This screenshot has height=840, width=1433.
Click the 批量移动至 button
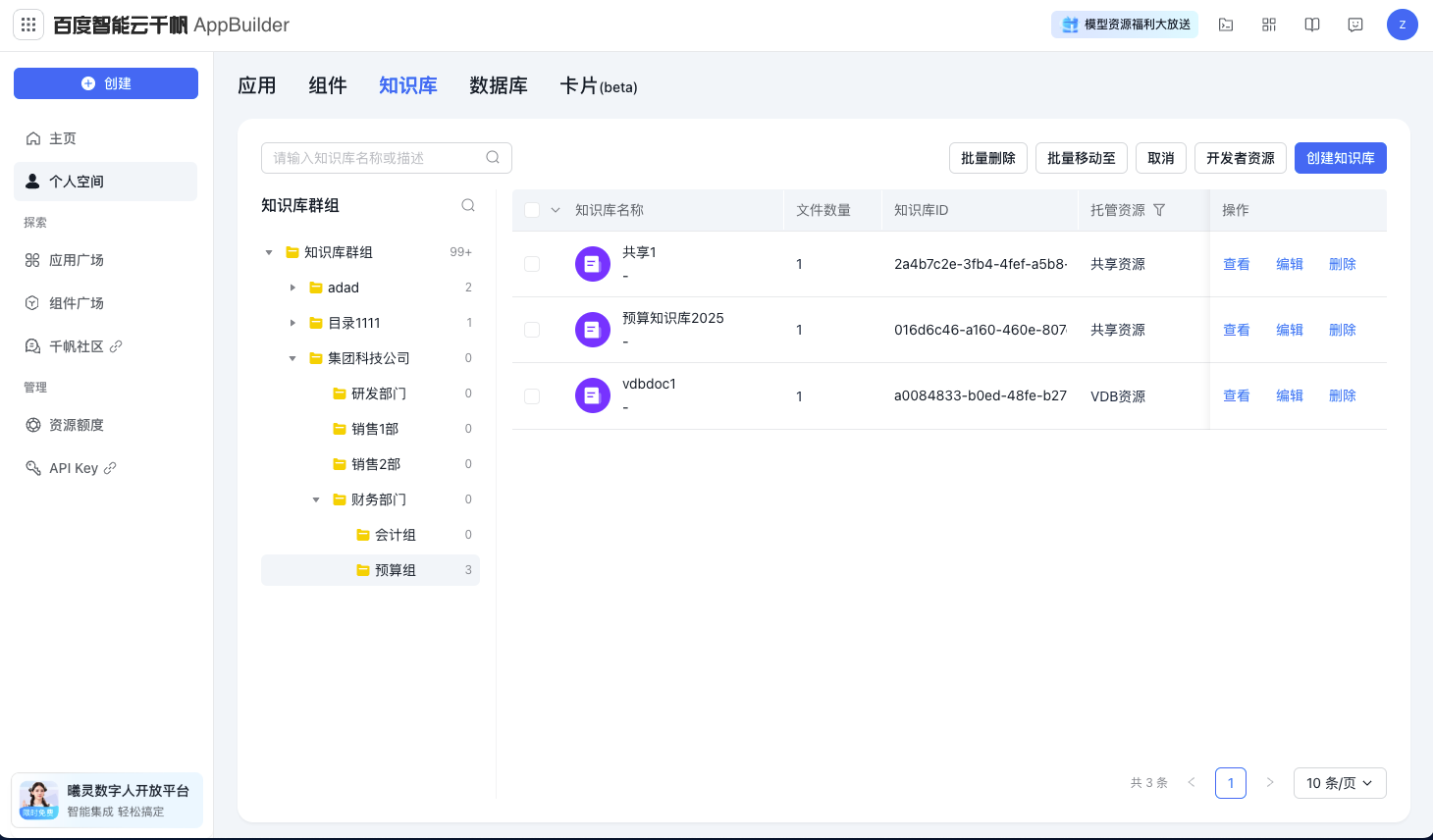click(x=1082, y=158)
